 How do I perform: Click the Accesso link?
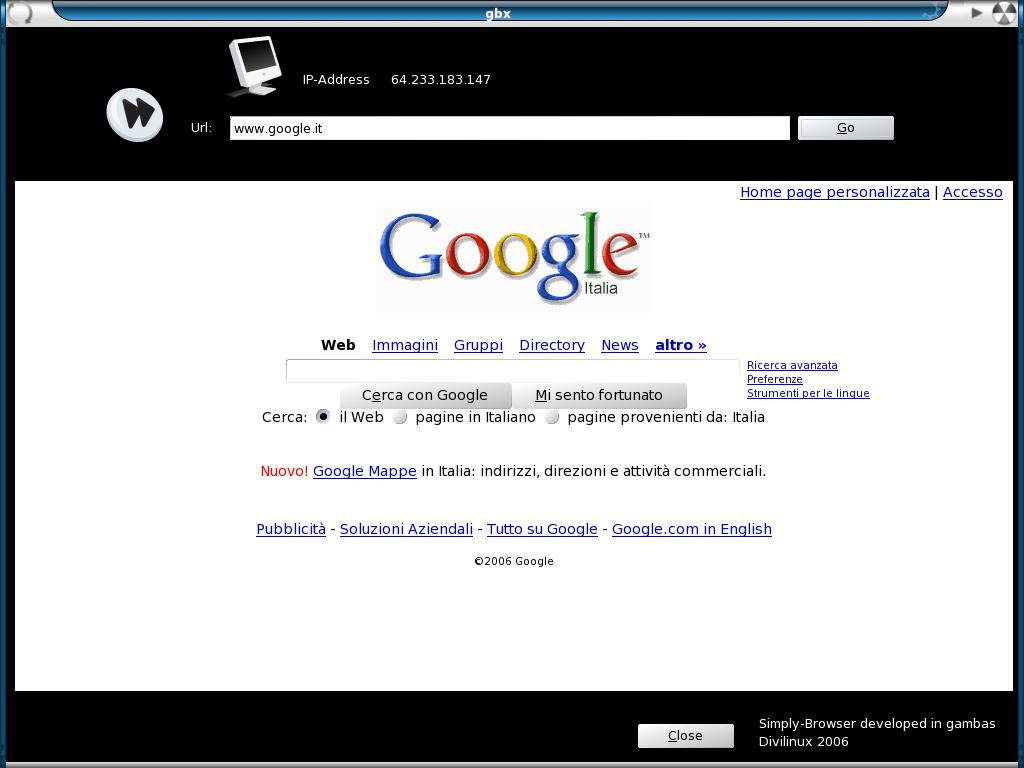point(972,192)
